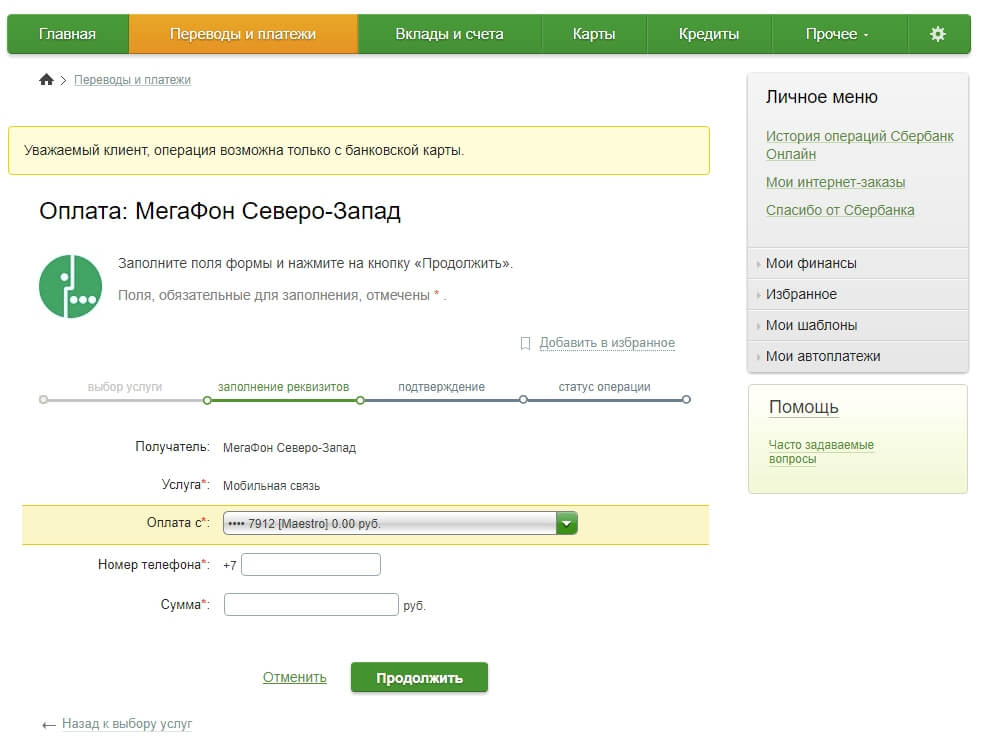Expand Мои шаблоны section

point(811,326)
